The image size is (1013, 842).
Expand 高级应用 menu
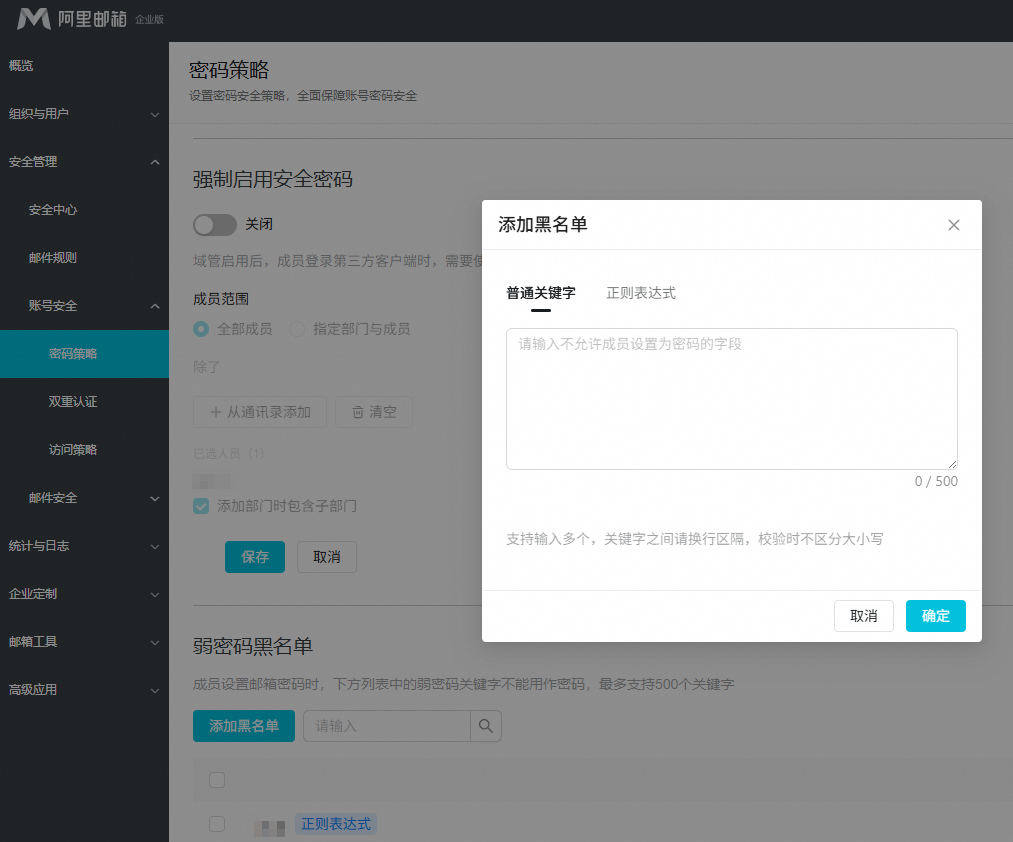(x=84, y=689)
